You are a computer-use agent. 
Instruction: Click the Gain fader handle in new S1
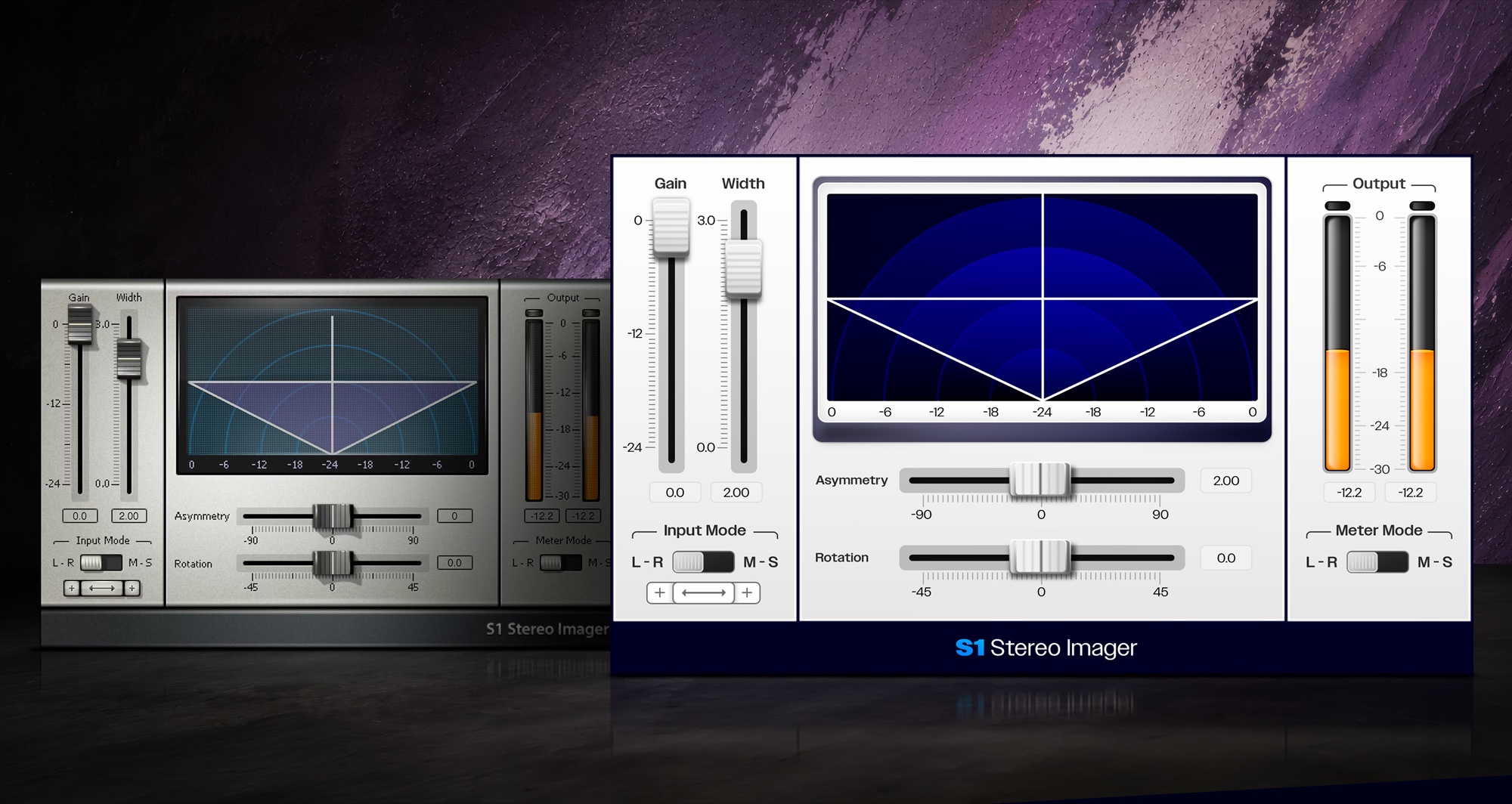pyautogui.click(x=671, y=227)
